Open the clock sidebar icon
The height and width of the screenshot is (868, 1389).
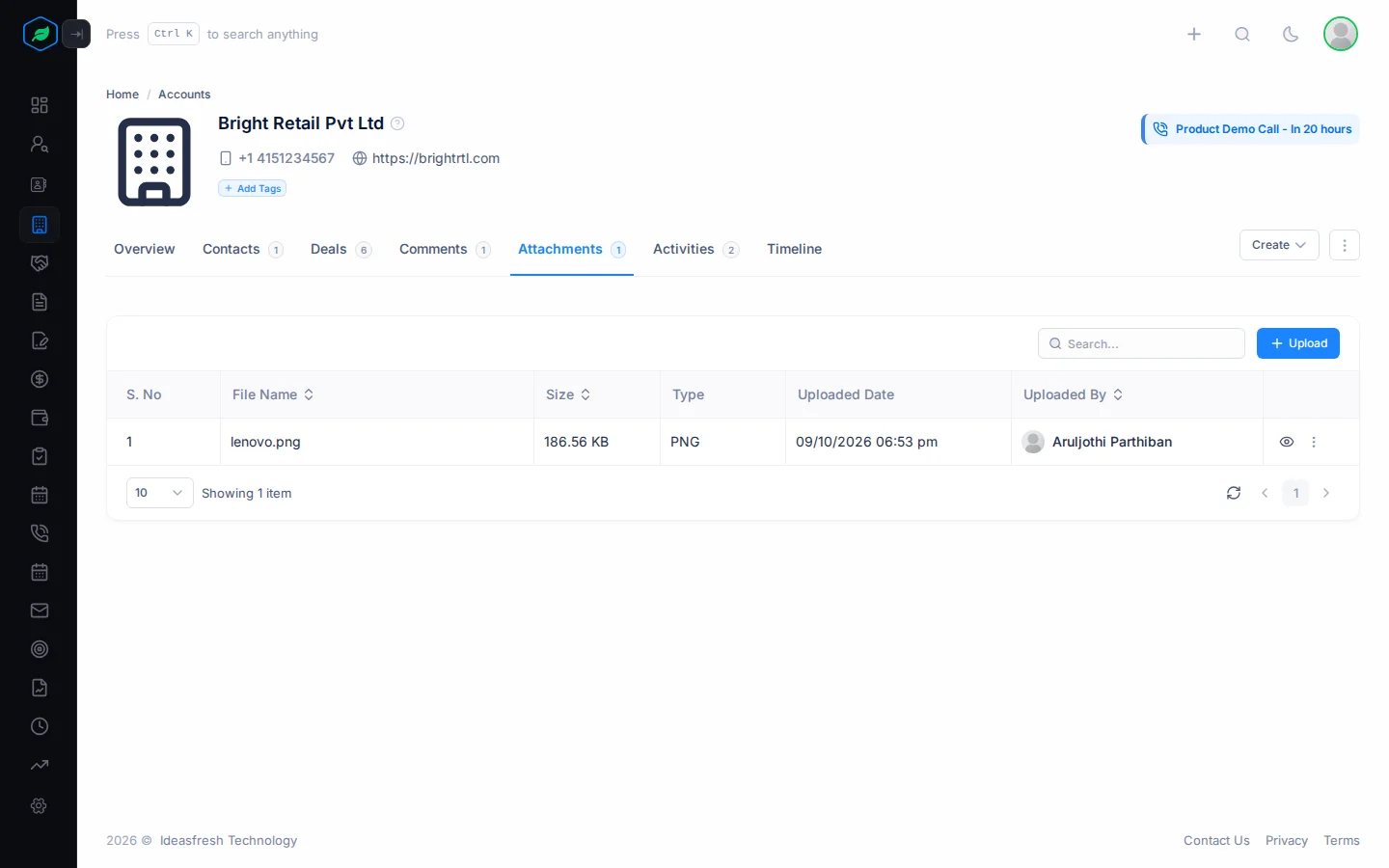pos(40,726)
